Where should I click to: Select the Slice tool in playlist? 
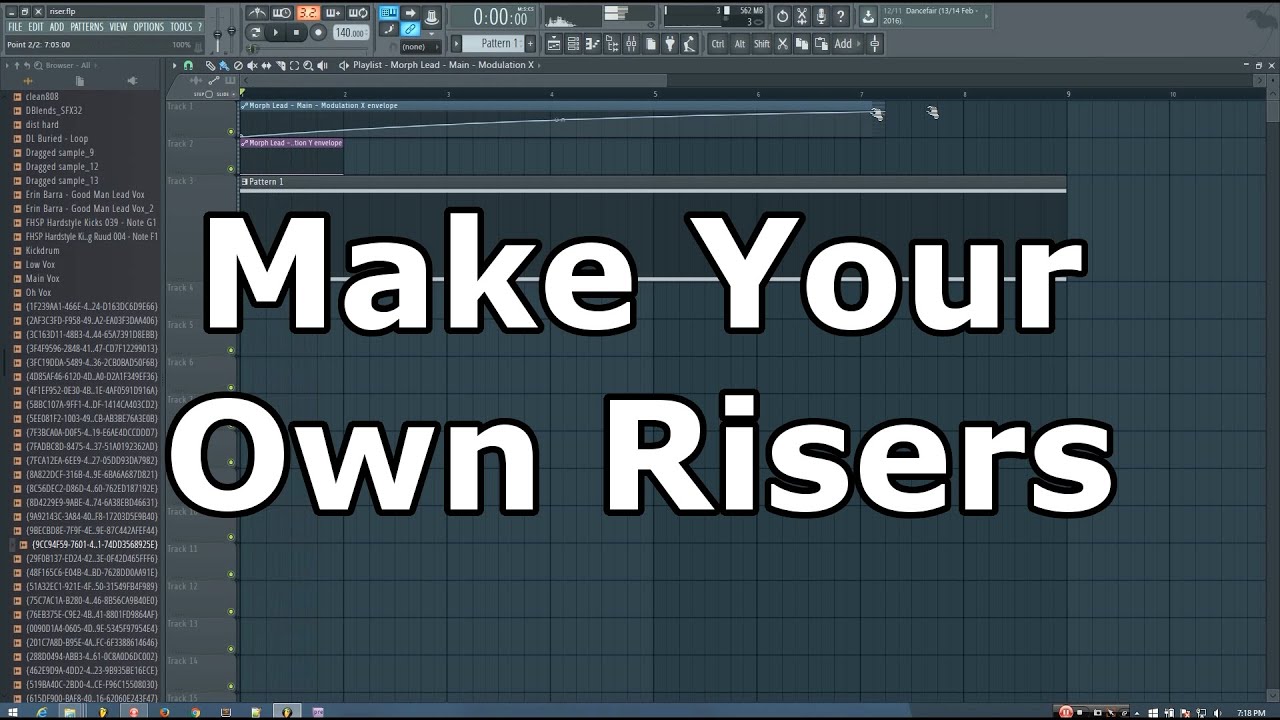click(x=279, y=65)
